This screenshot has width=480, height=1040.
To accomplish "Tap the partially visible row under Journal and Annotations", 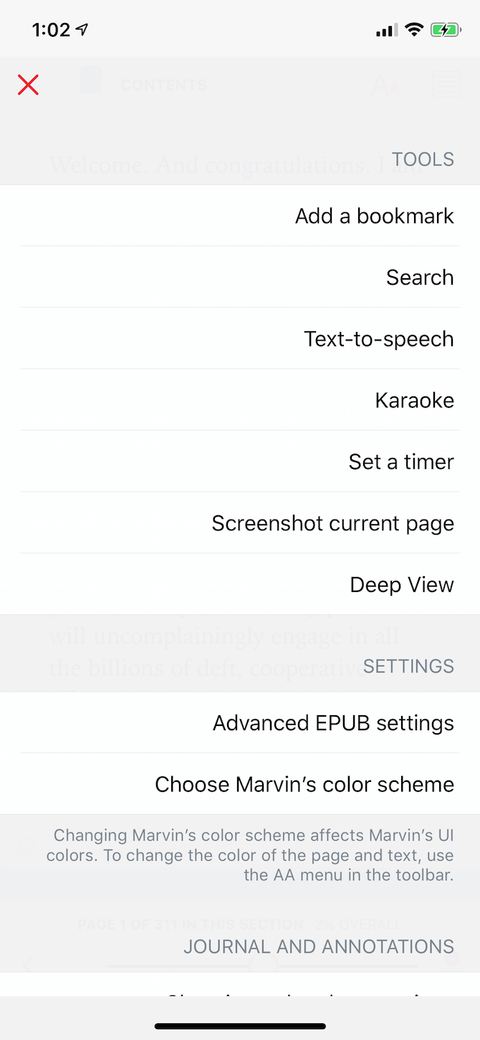I will 240,985.
